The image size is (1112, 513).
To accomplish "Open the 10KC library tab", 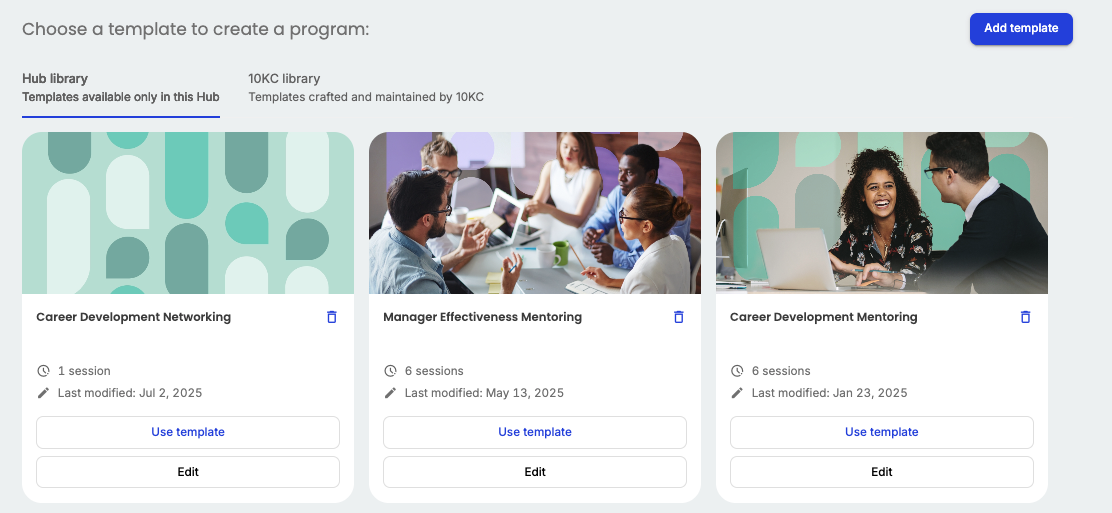I will [365, 88].
